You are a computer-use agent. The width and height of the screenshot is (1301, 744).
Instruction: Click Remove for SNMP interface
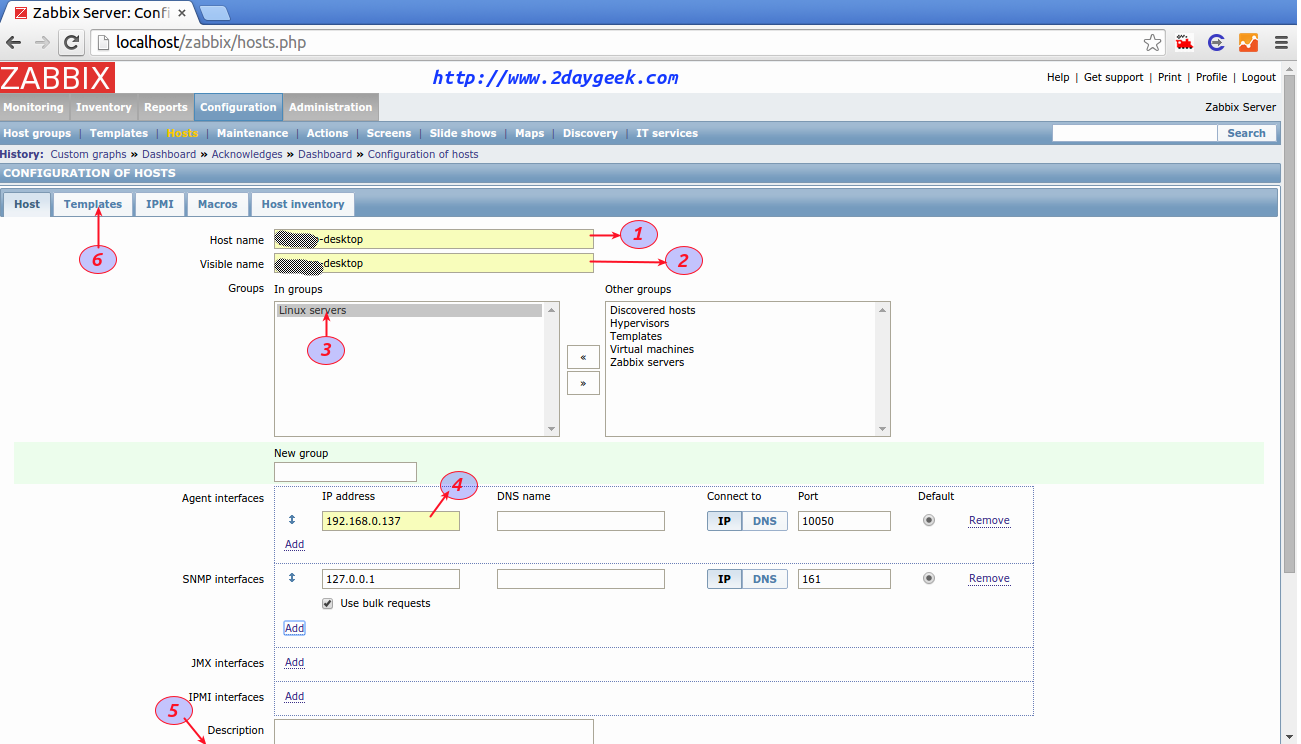click(989, 579)
